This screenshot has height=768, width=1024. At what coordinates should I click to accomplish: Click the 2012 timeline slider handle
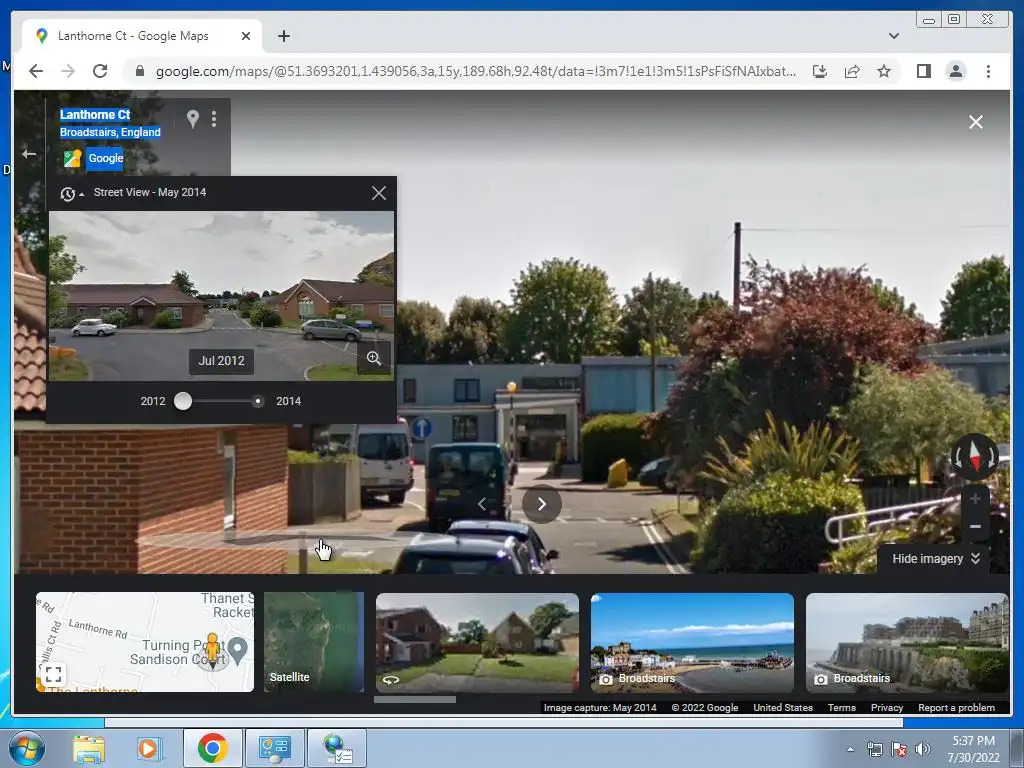[183, 401]
